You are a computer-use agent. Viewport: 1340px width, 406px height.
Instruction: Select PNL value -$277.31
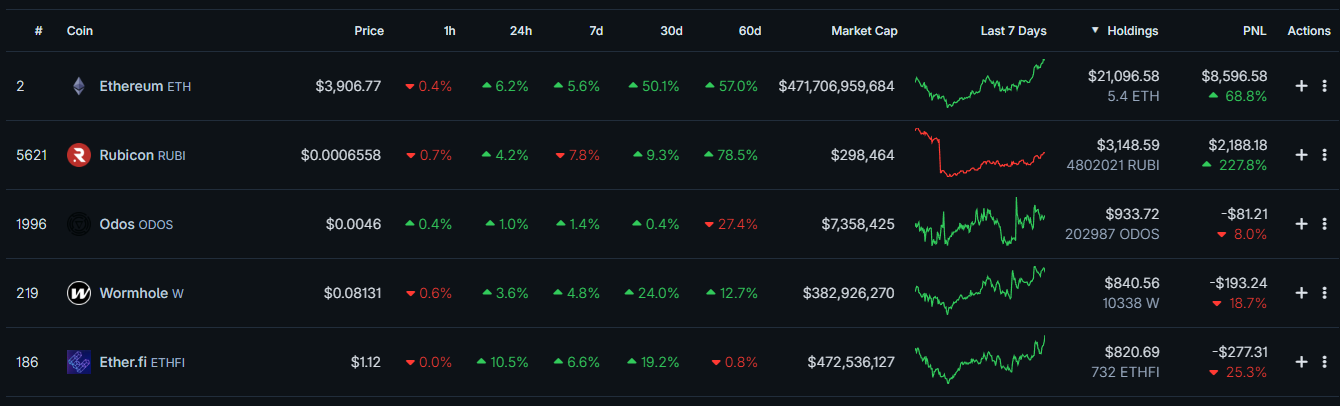click(1240, 352)
